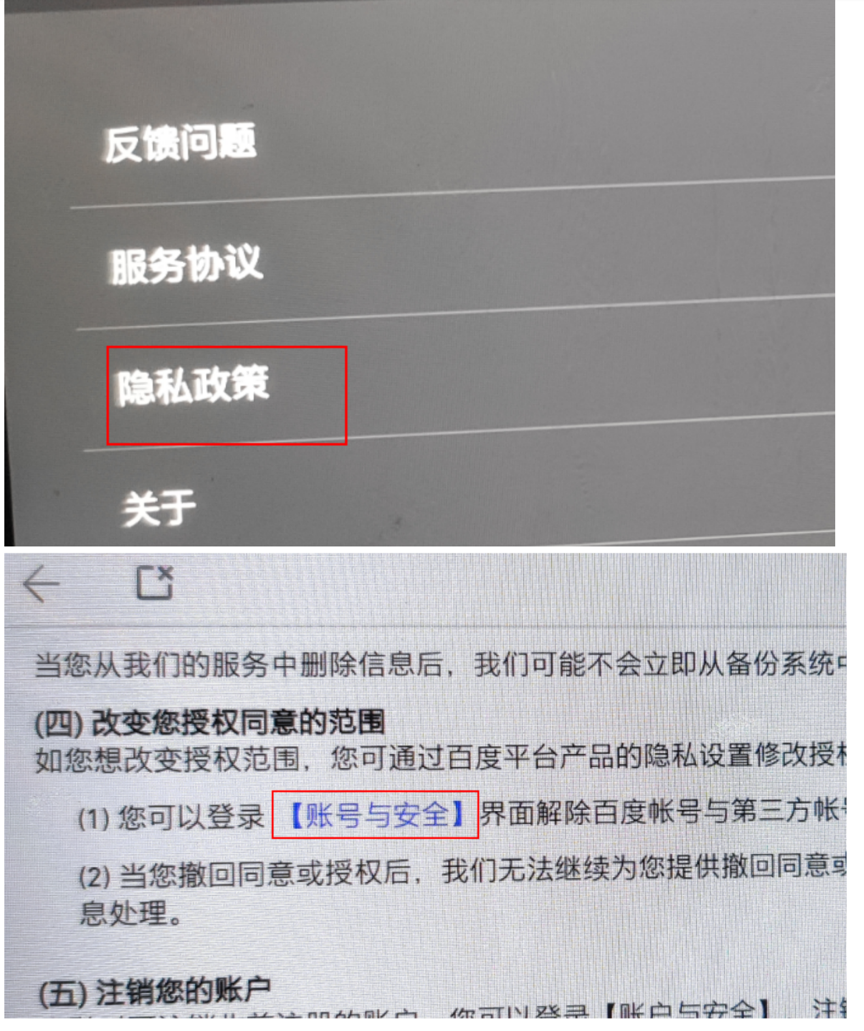This screenshot has height=1031, width=864.
Task: Click item (1) 您可以登录 text
Action: coord(171,817)
